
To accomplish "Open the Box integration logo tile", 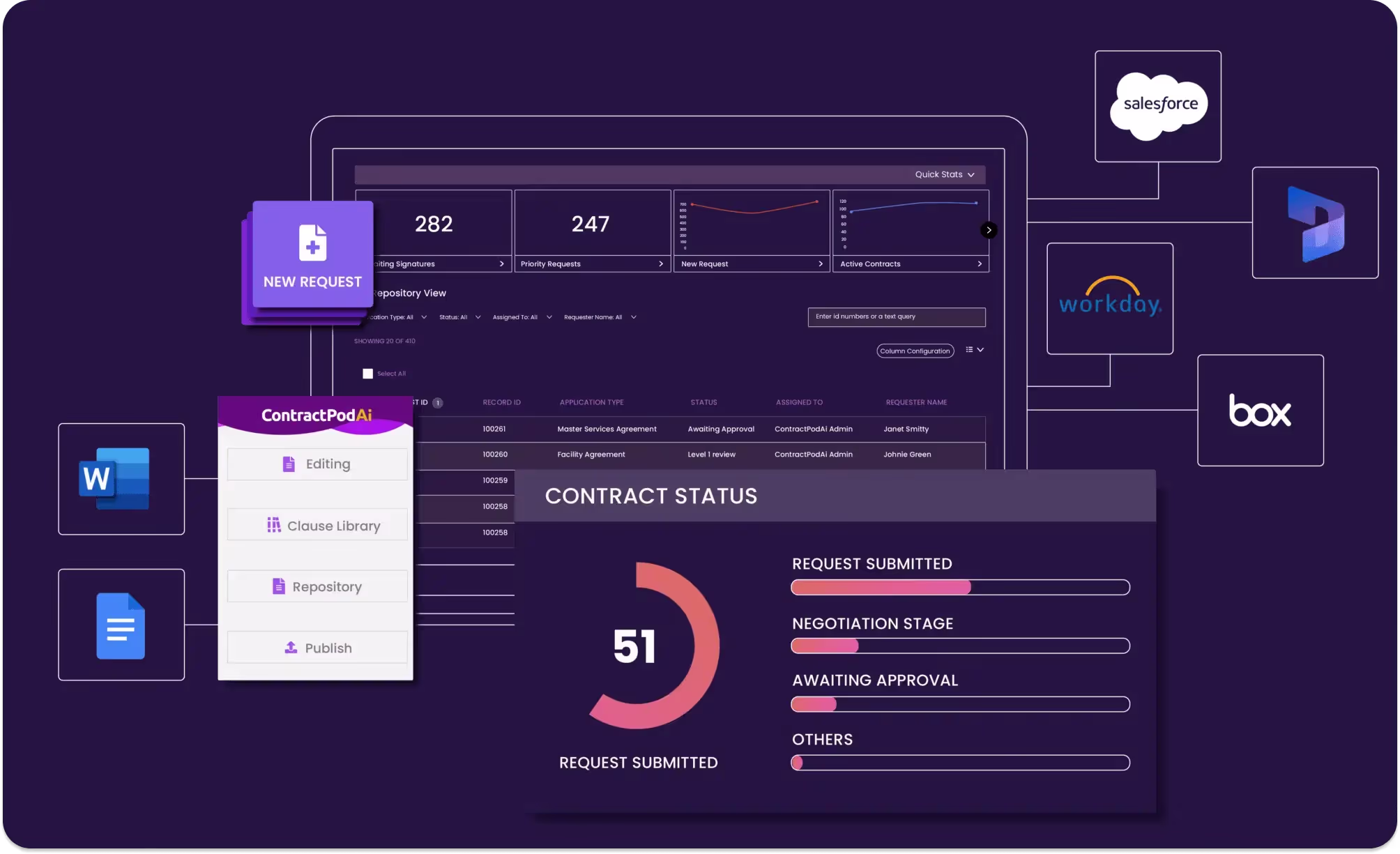I will (1261, 410).
